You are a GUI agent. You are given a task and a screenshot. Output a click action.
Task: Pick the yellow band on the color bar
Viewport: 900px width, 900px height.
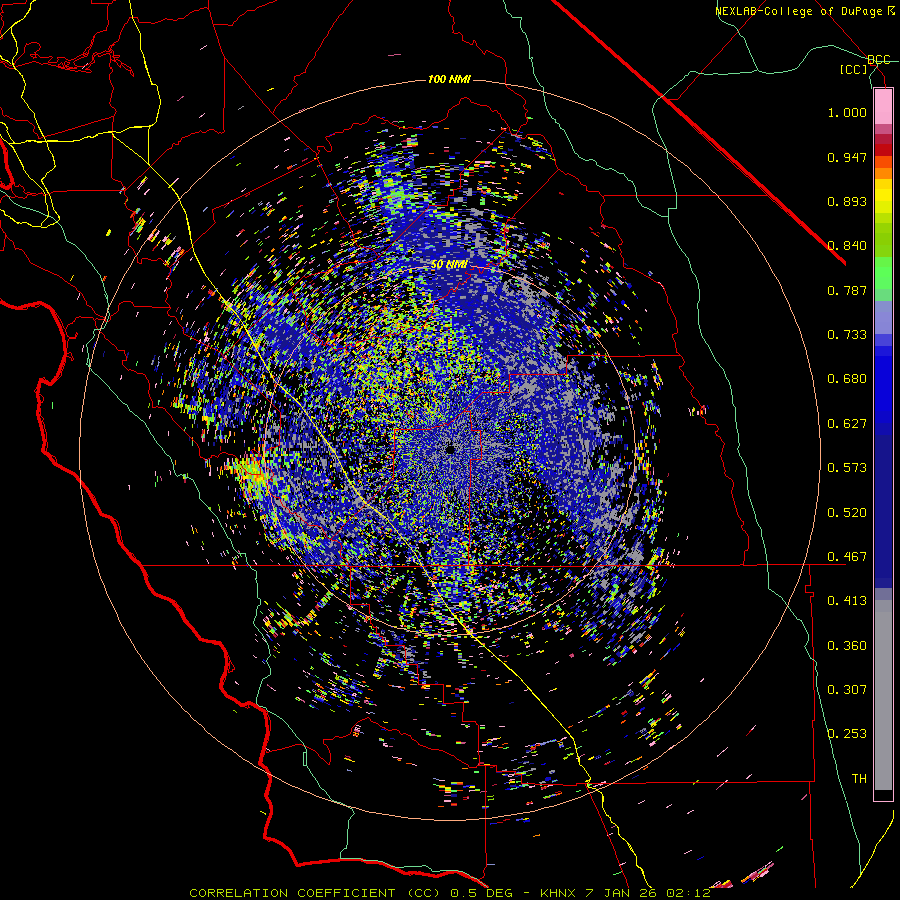coord(883,196)
